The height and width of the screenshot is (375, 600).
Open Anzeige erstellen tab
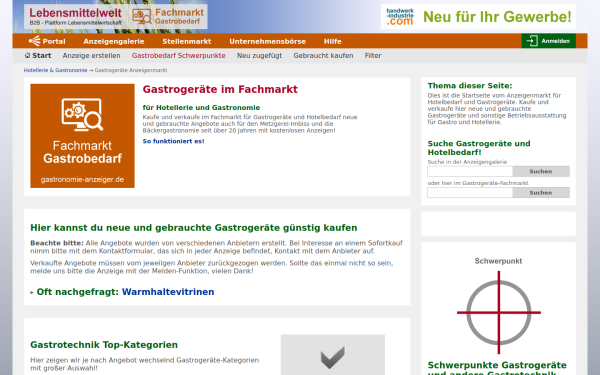[x=91, y=55]
